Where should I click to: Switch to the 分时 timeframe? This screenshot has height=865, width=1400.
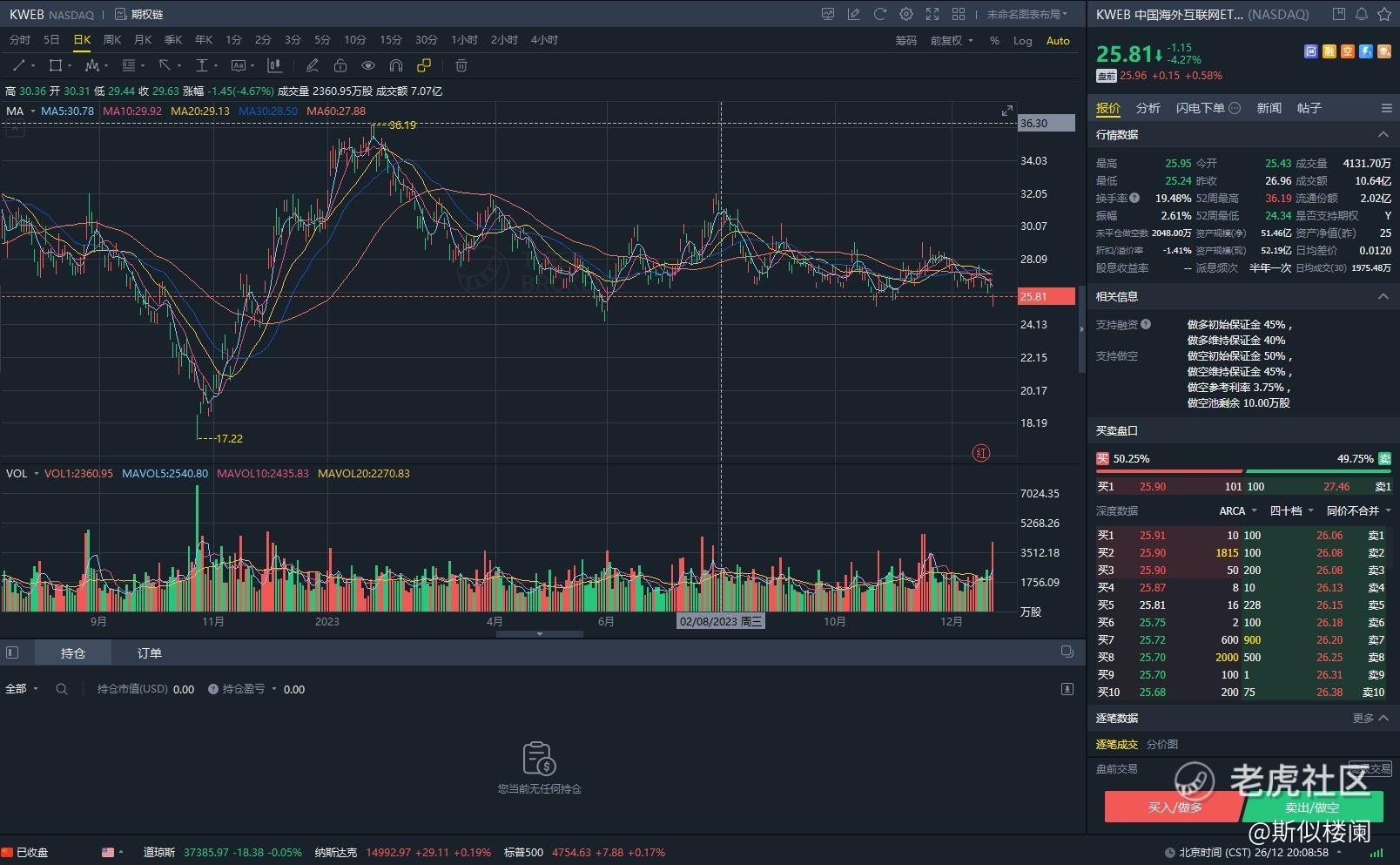[20, 40]
